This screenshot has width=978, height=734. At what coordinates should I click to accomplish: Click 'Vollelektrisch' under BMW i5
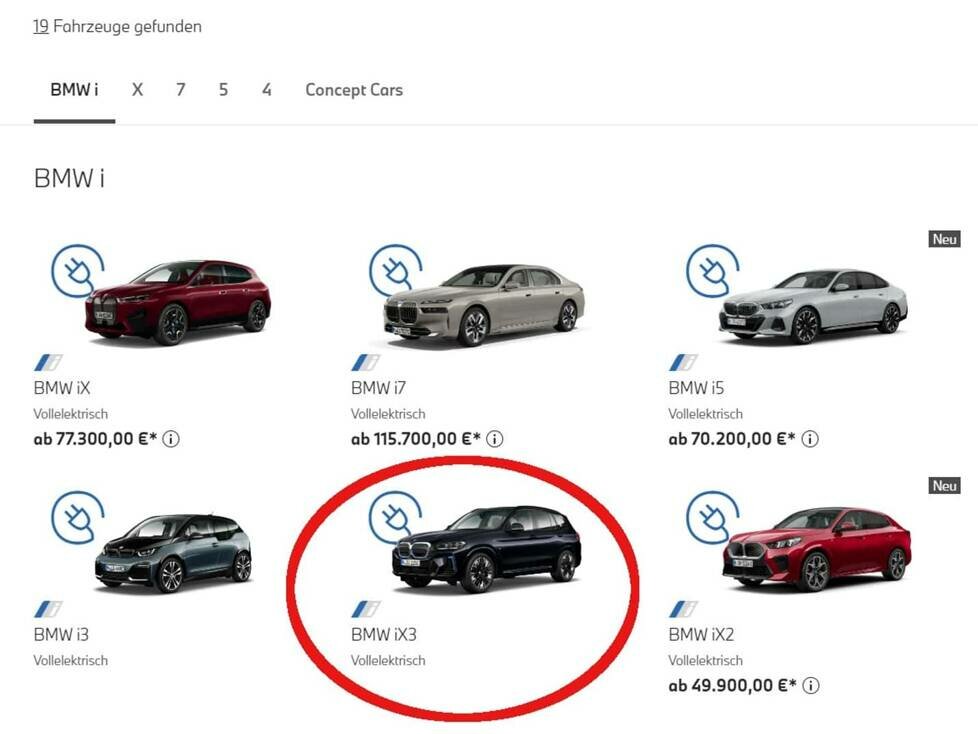tap(705, 414)
